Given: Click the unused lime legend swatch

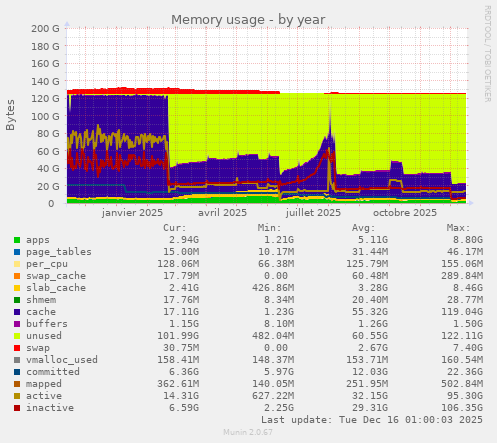Looking at the screenshot, I should pos(17,336).
